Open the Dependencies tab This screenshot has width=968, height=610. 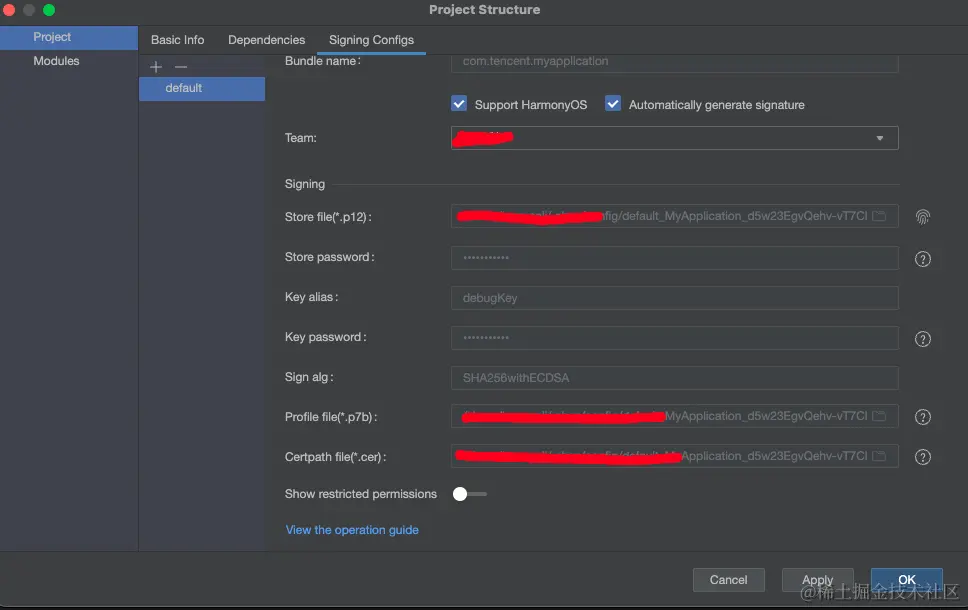pos(266,40)
